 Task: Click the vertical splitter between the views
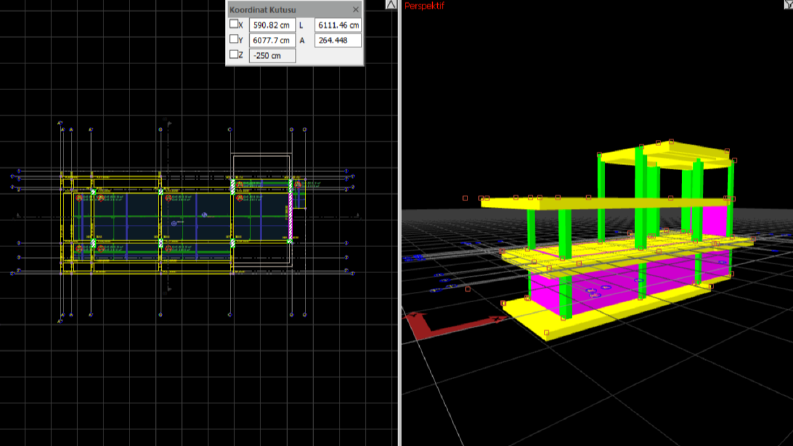400,223
